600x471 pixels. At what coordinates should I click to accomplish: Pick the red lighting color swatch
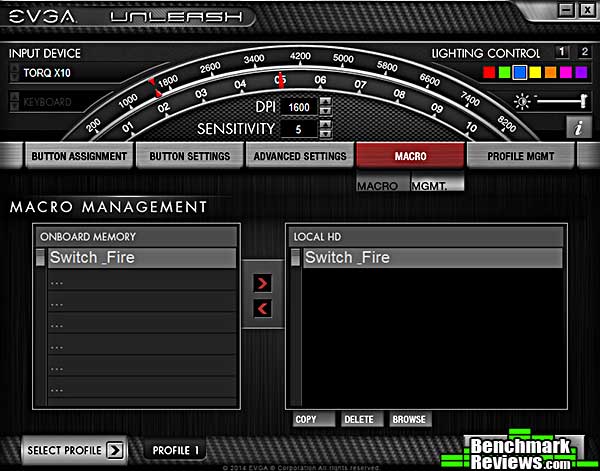tap(489, 73)
